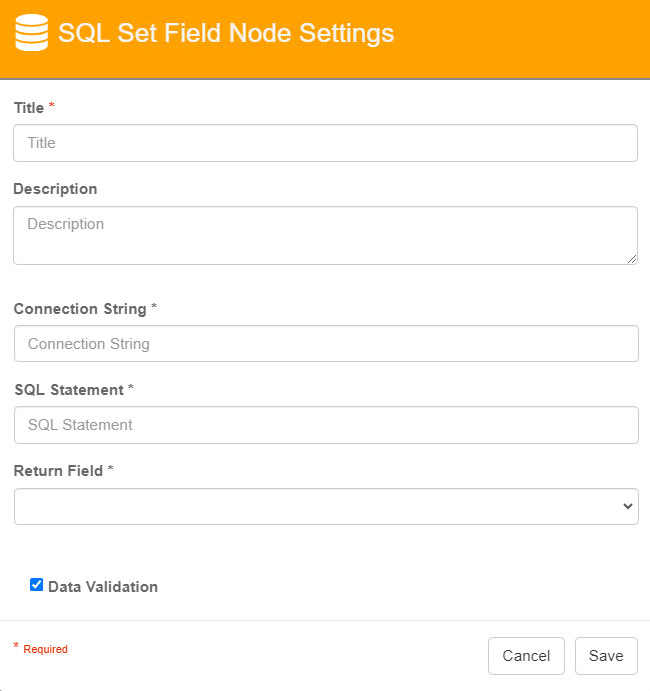This screenshot has height=691, width=650.
Task: Click the database stack icon in header
Action: (31, 33)
